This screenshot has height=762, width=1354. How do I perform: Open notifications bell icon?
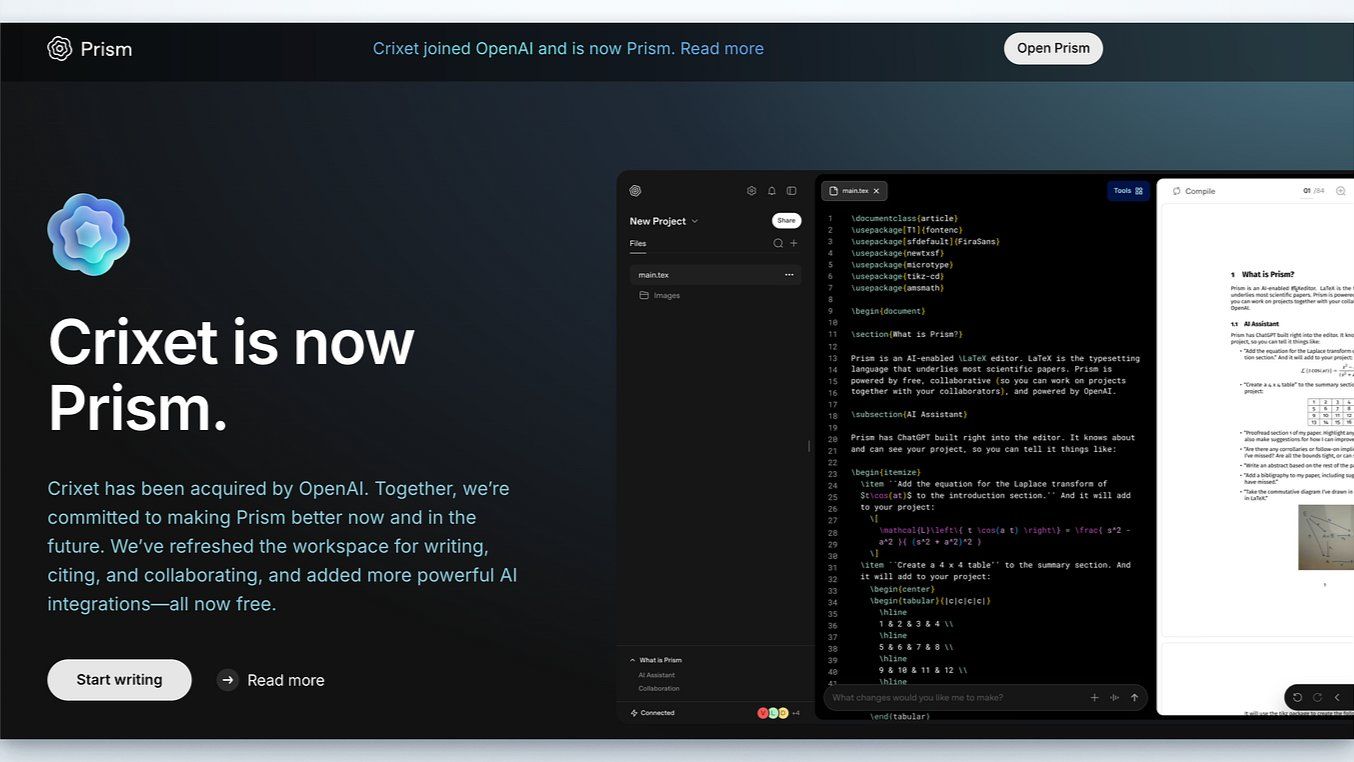(772, 191)
